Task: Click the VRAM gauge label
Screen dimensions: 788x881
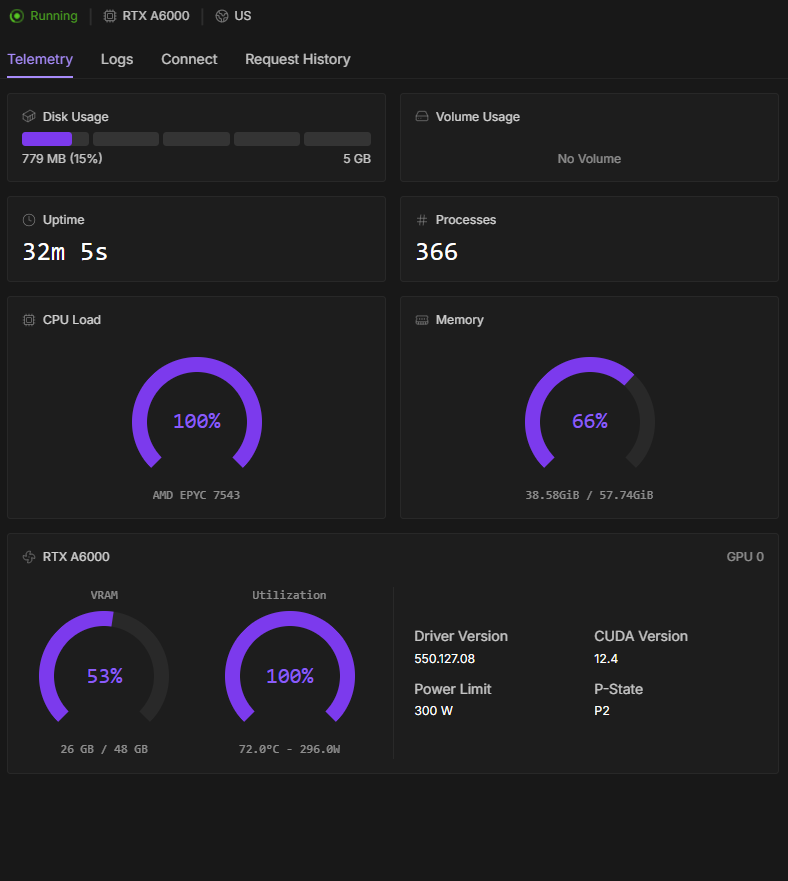Action: (104, 595)
